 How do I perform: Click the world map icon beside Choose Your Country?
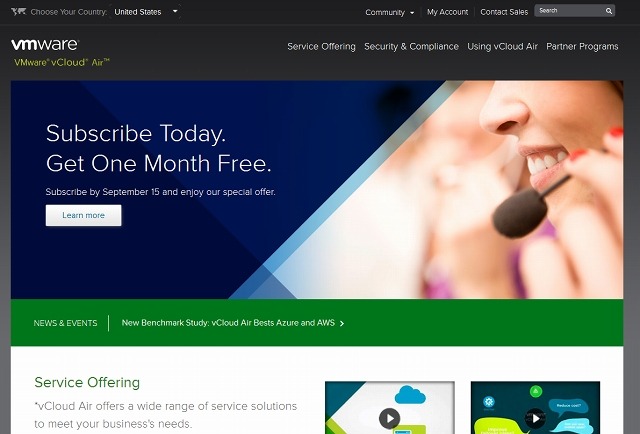19,11
